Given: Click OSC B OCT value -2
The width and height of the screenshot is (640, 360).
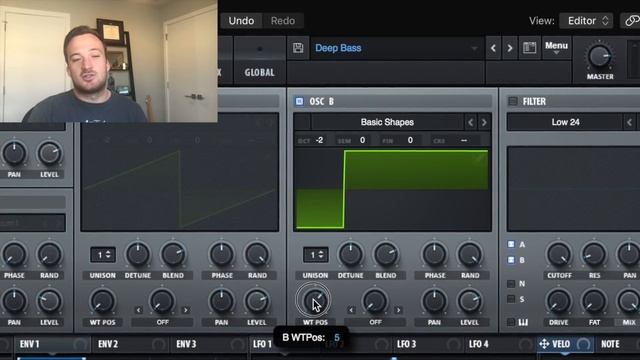Looking at the screenshot, I should click(319, 140).
